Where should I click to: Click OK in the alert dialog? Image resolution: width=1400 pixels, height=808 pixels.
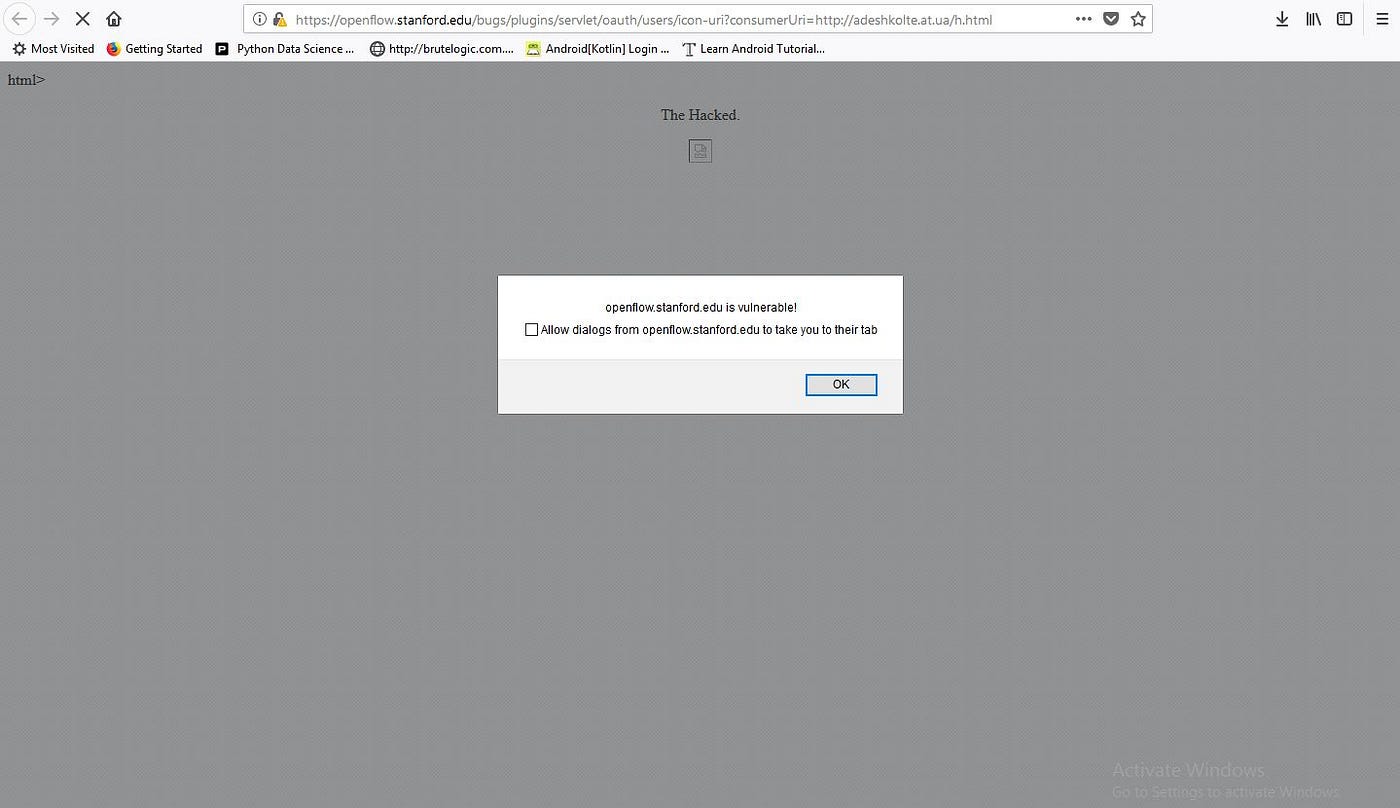coord(841,385)
